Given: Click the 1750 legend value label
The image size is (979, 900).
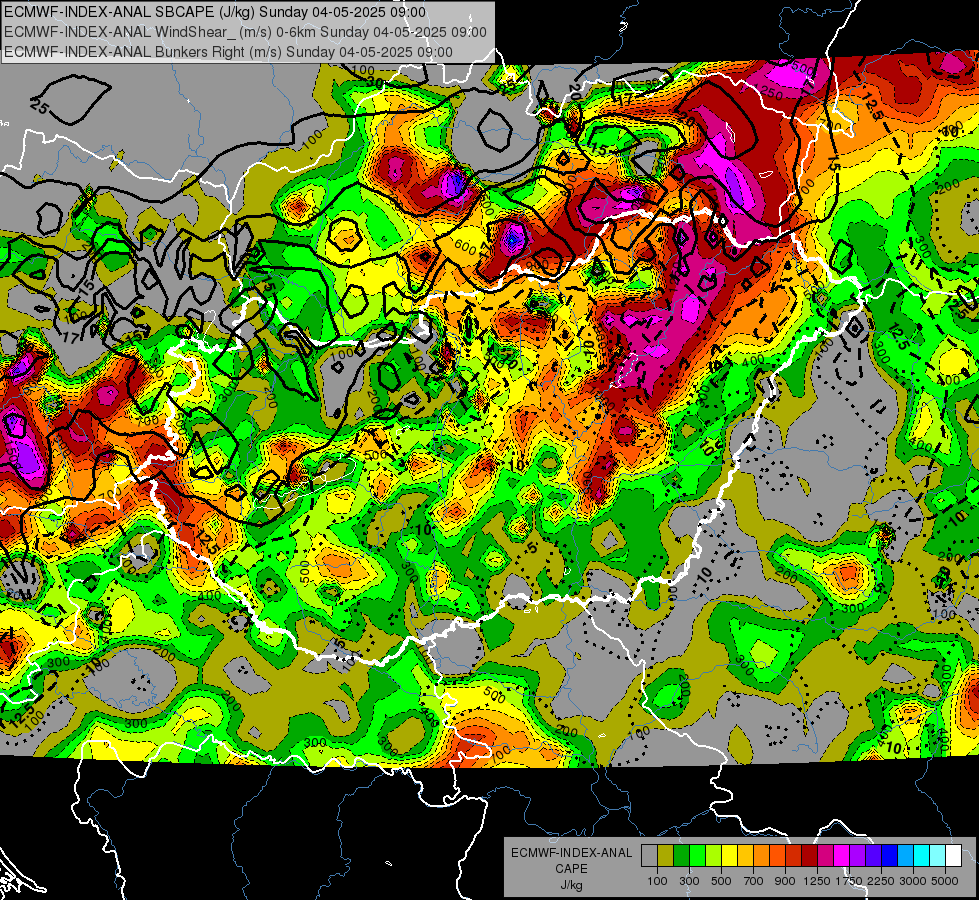Looking at the screenshot, I should pyautogui.click(x=849, y=881).
